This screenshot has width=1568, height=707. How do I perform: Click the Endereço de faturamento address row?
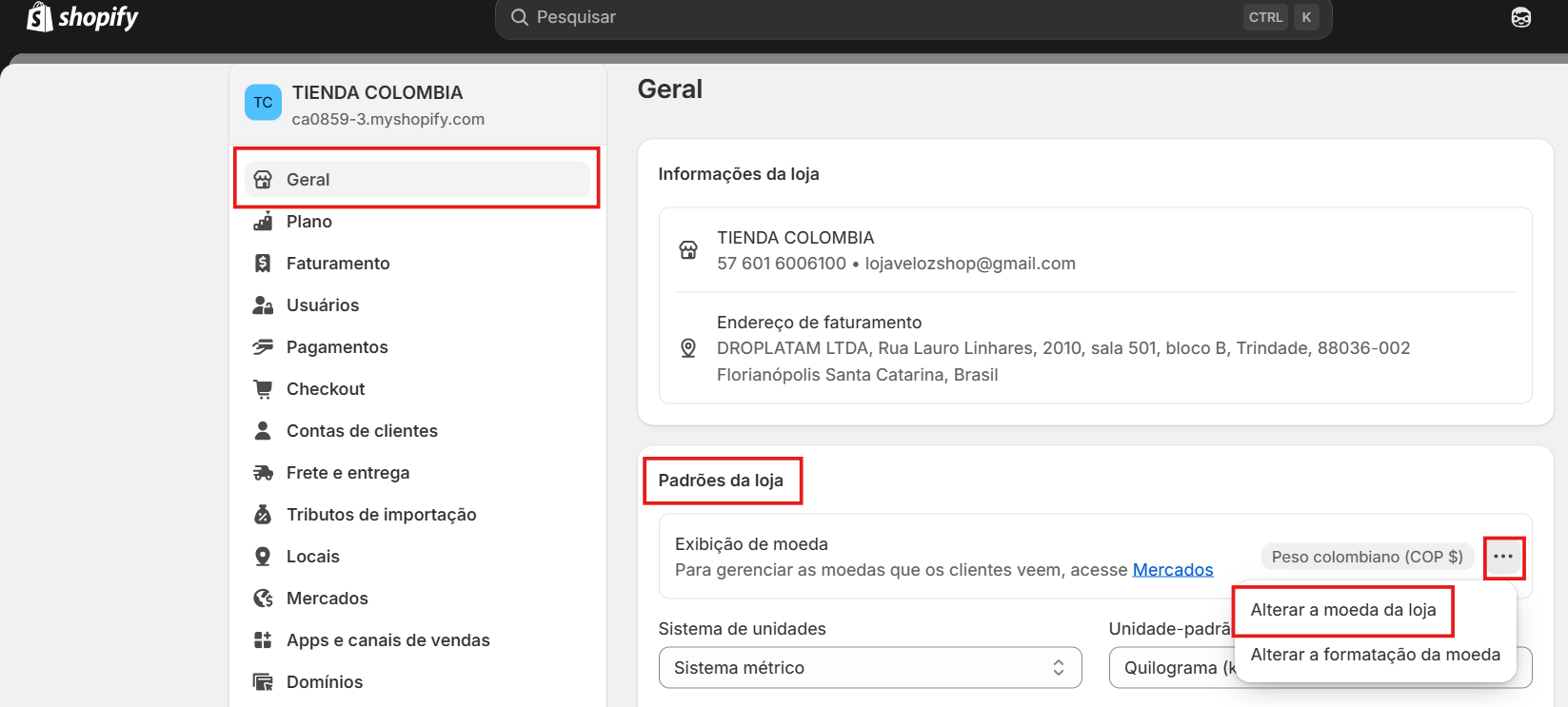point(1095,348)
